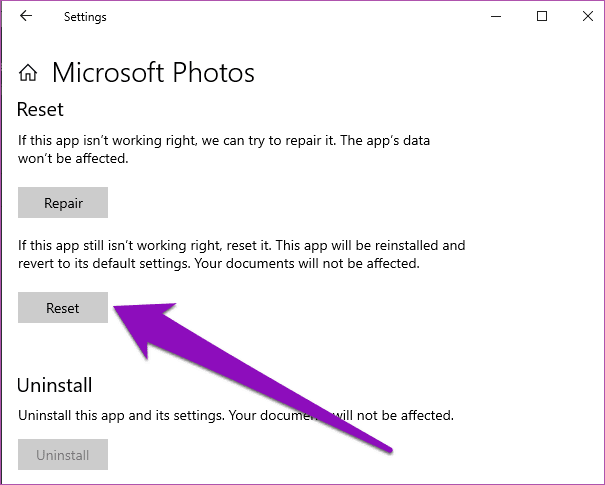The height and width of the screenshot is (485, 605).
Task: Go back using the Settings back arrow
Action: (26, 16)
